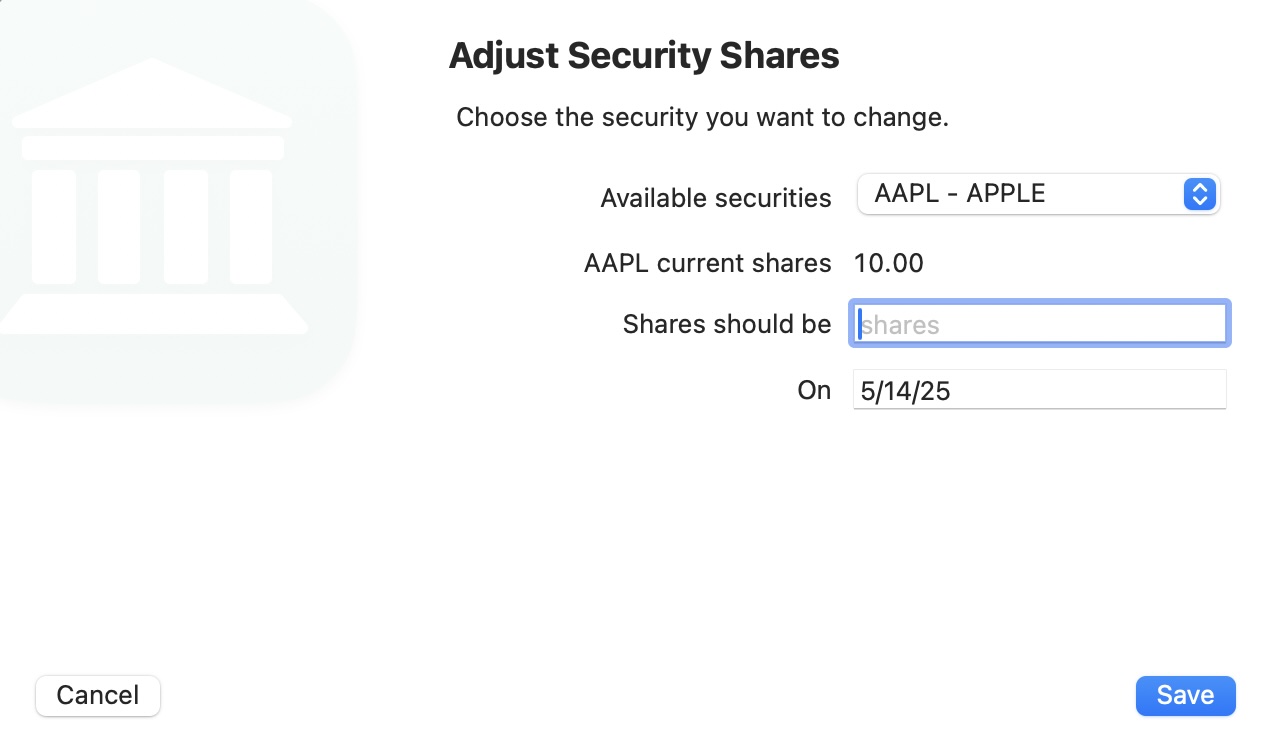Click the leftmost column of the bank icon
The height and width of the screenshot is (734, 1266).
[54, 227]
